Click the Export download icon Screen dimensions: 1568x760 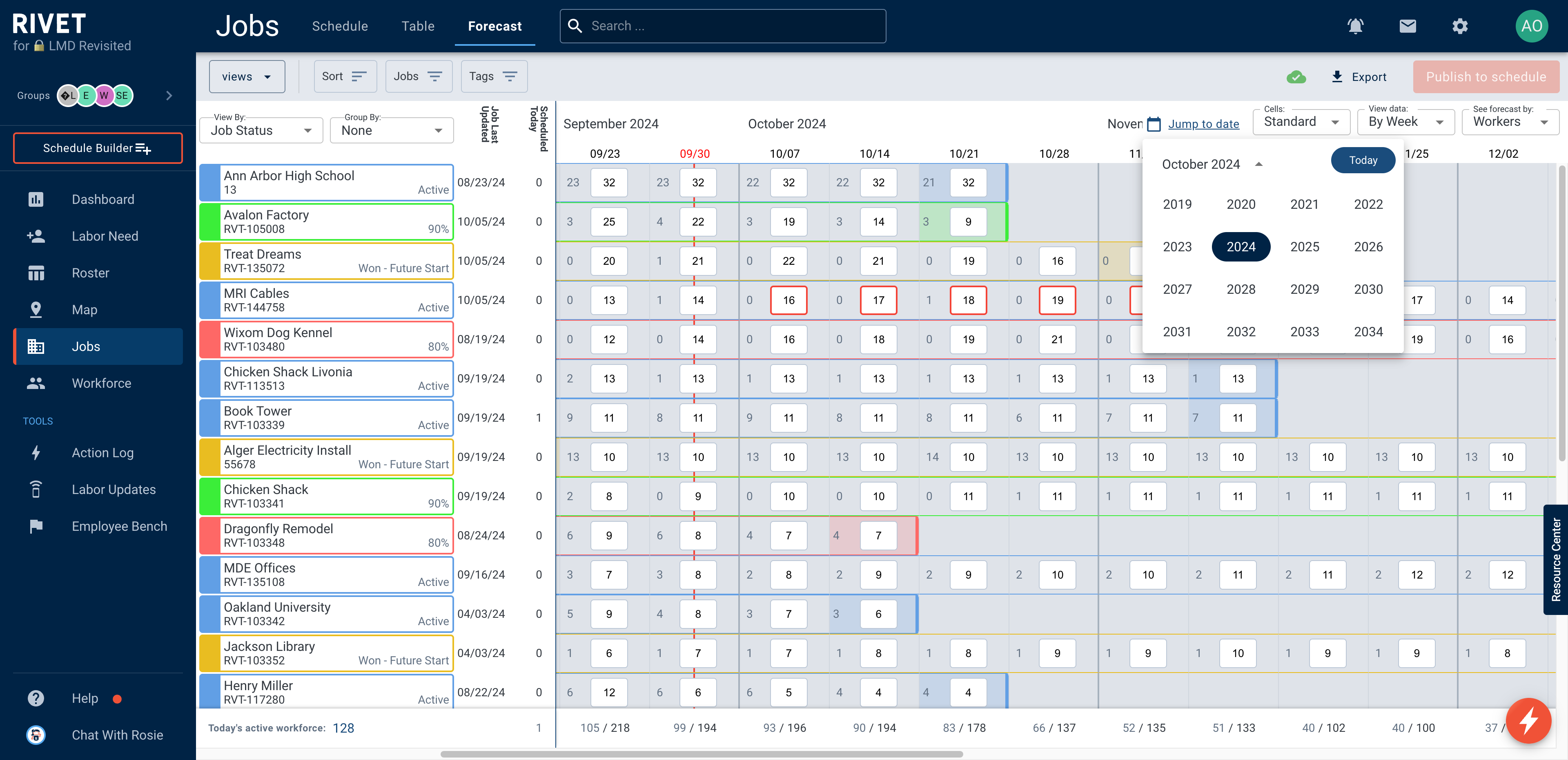tap(1337, 77)
